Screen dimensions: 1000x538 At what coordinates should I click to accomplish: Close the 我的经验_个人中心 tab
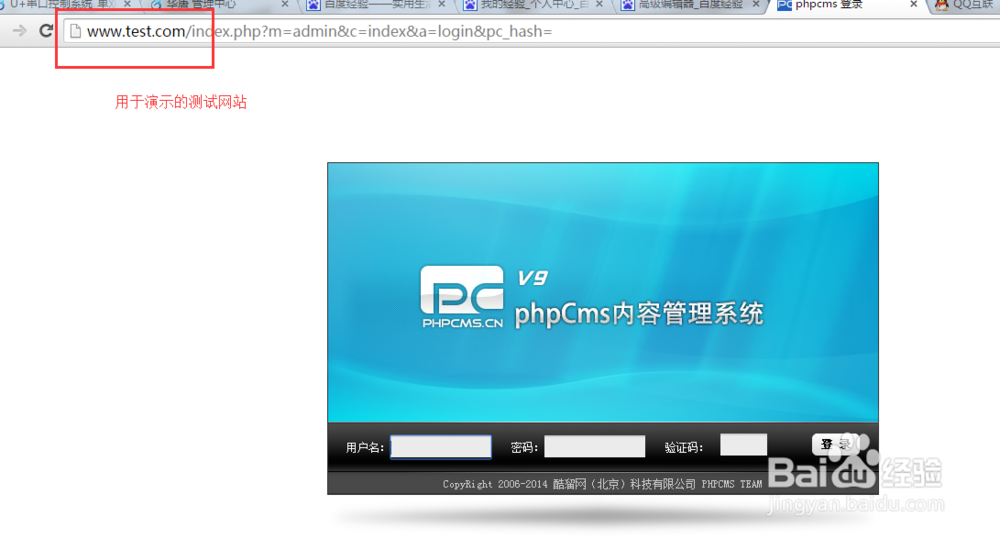click(599, 4)
